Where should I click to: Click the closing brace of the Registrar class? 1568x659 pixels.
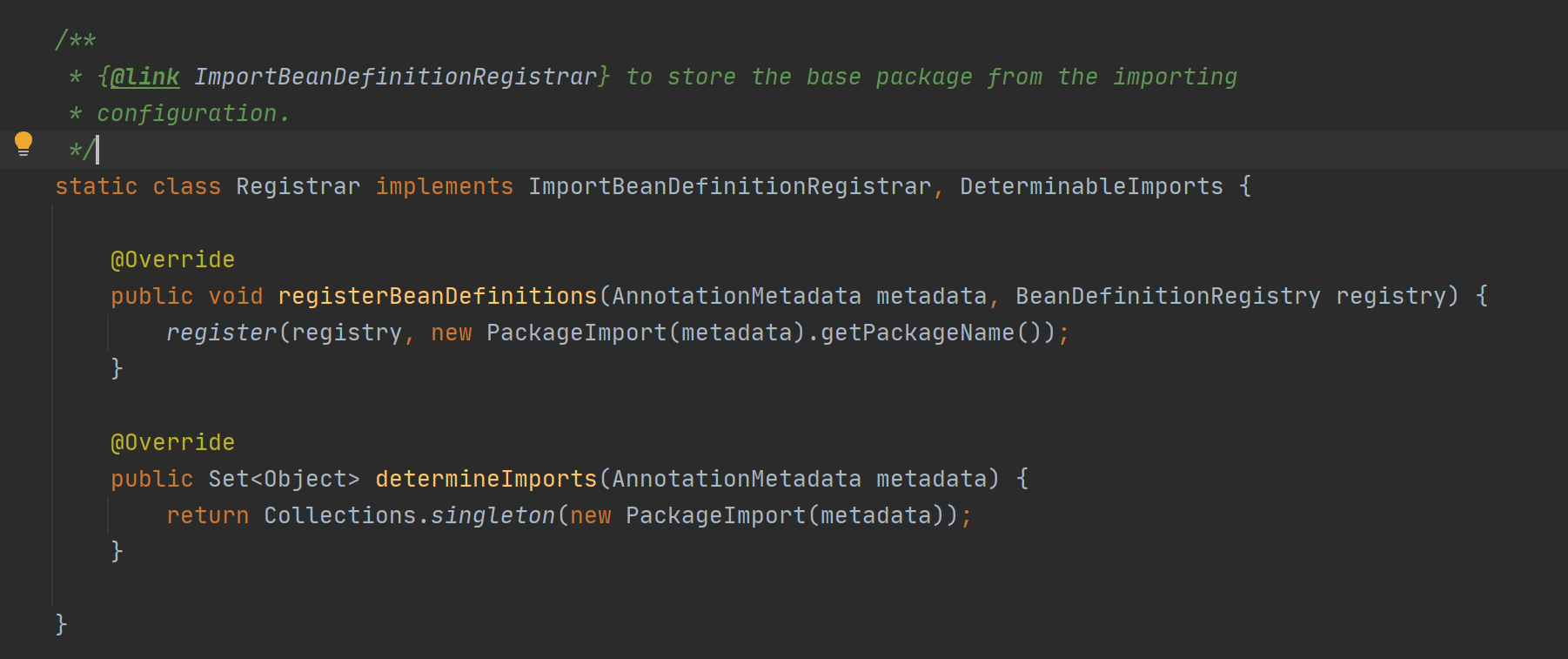point(61,624)
